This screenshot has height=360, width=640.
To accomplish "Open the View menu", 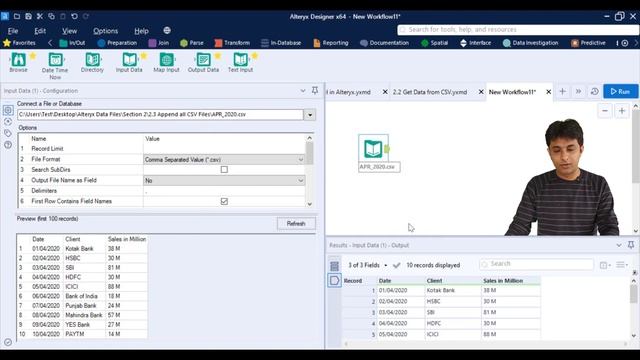I will point(69,31).
